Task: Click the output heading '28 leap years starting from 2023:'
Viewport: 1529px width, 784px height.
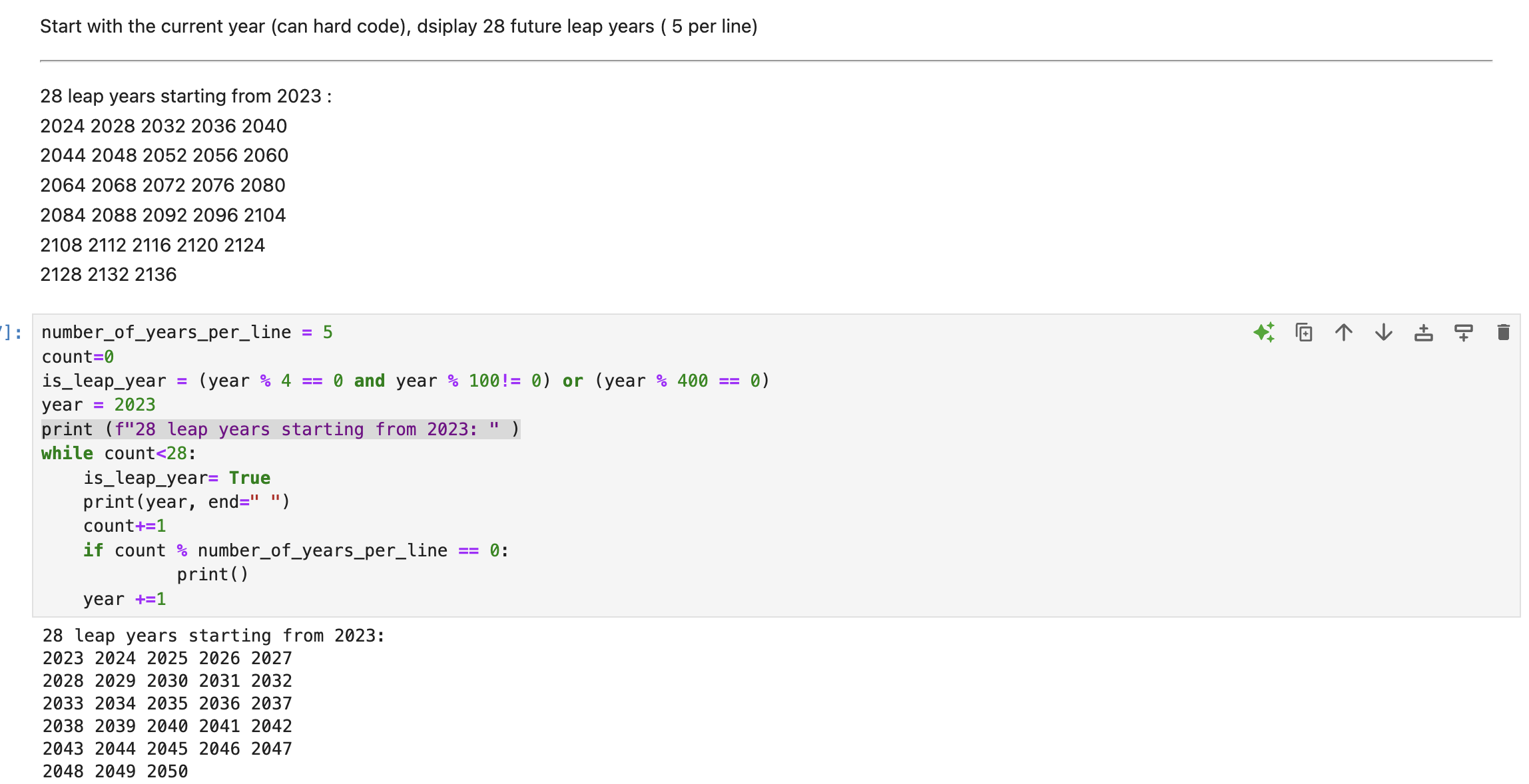Action: tap(213, 636)
